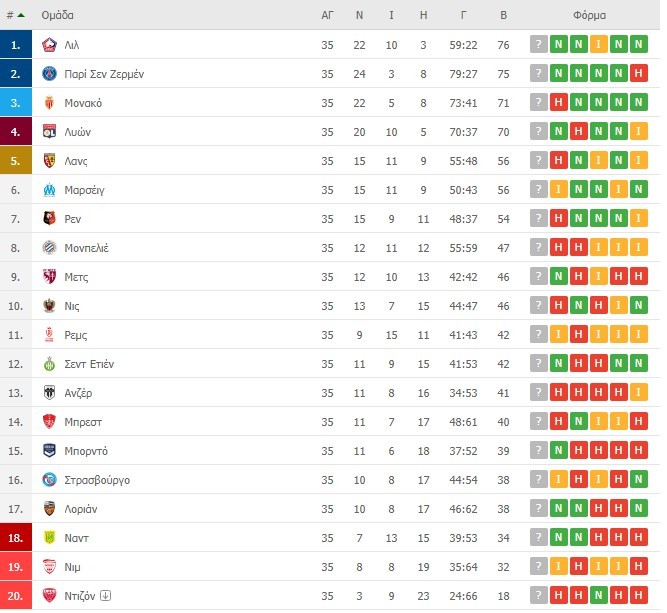
Task: Sort standings by the Γ goals column
Action: click(x=464, y=16)
